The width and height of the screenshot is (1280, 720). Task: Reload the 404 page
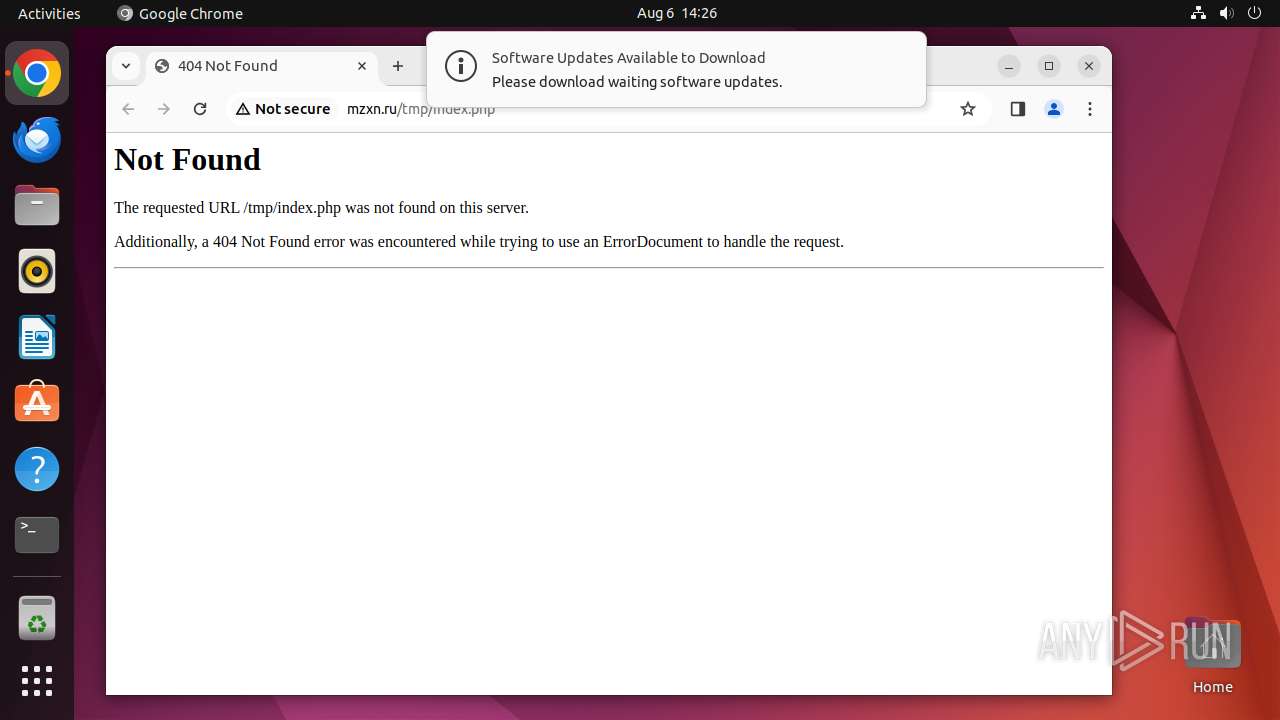(x=200, y=109)
